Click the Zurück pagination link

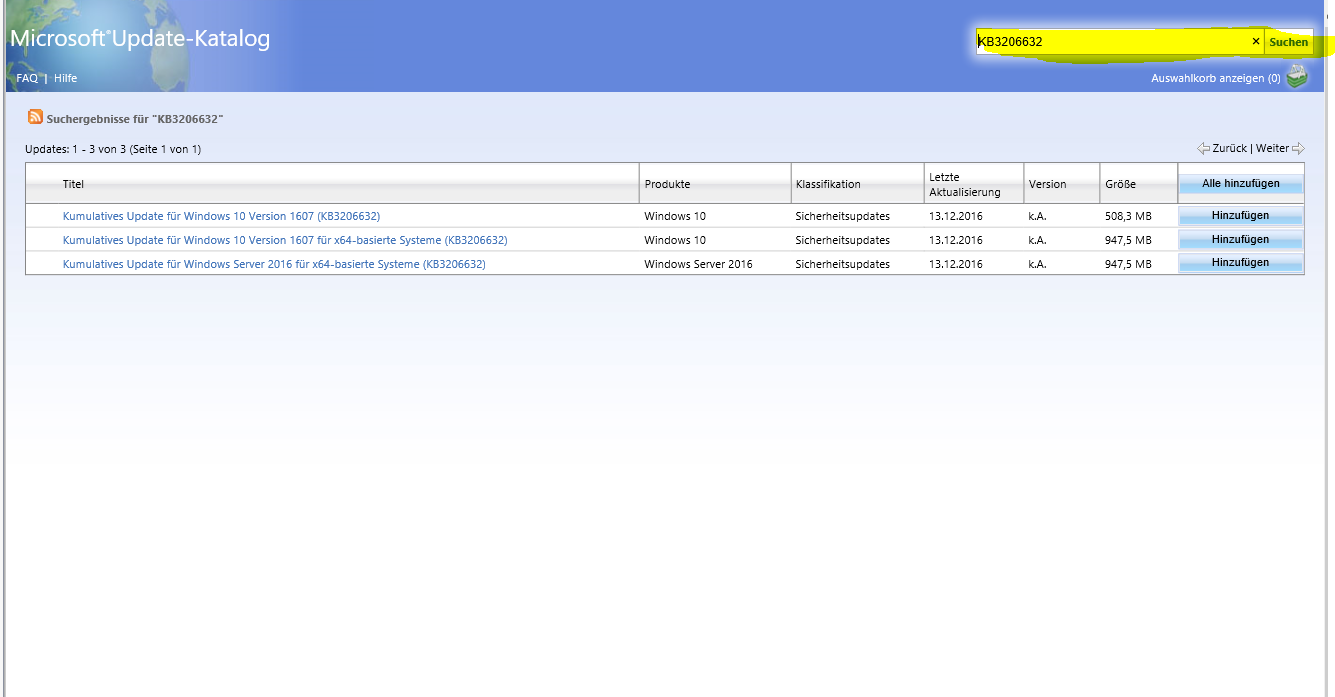[1229, 149]
